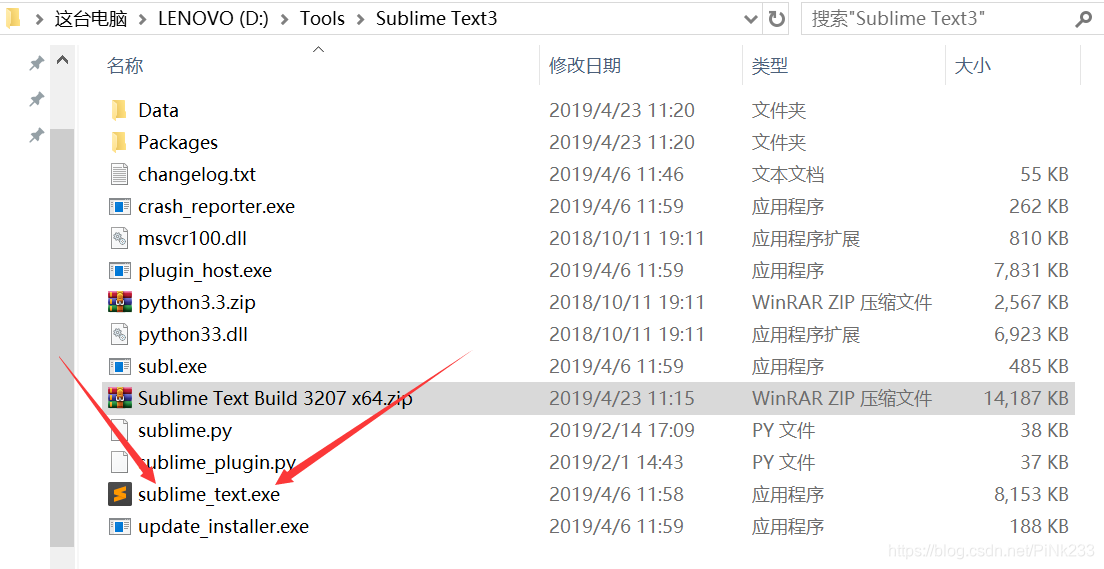Screen dimensions: 1104x569
Task: Open address bar history dropdown
Action: pos(751,19)
